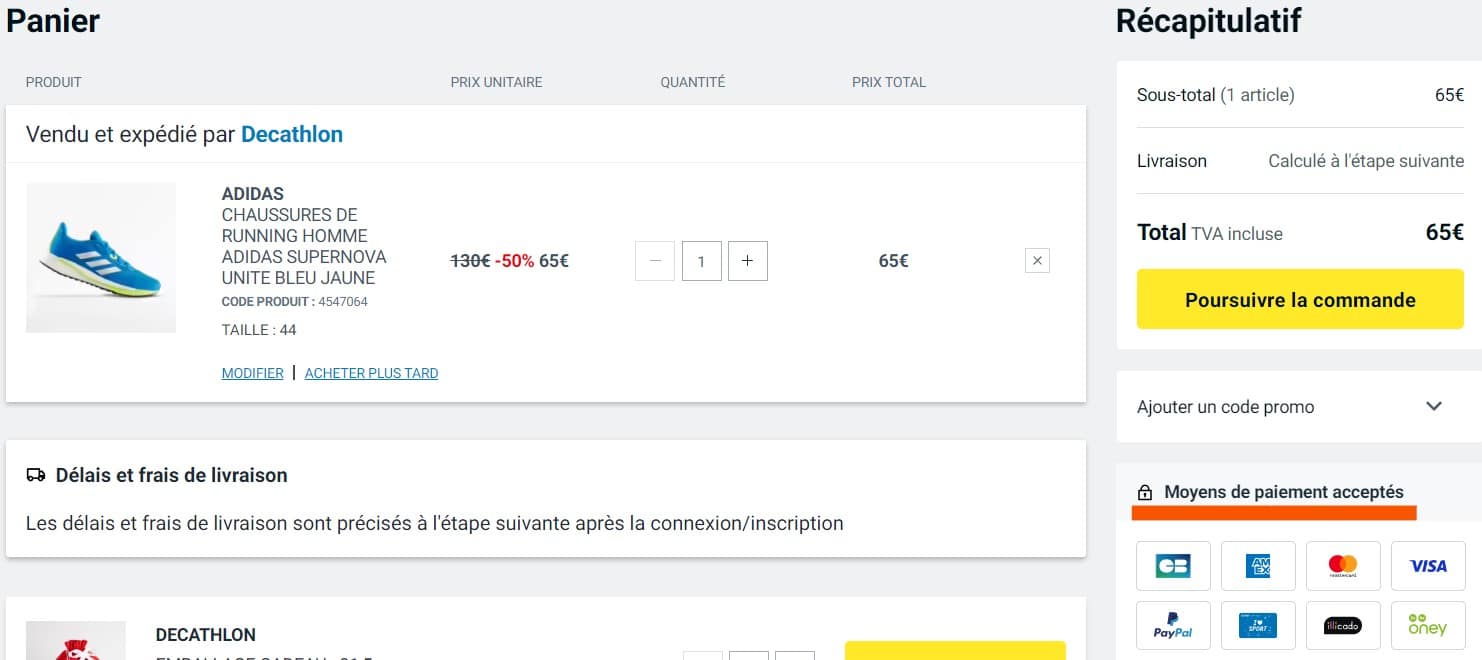Open the 'Modifier' link for the shoes

pos(252,373)
